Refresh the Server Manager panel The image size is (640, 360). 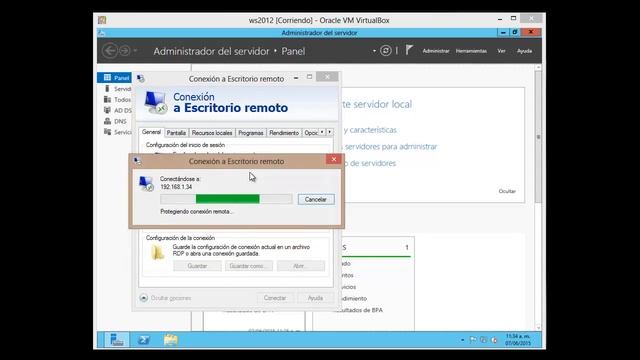click(385, 51)
